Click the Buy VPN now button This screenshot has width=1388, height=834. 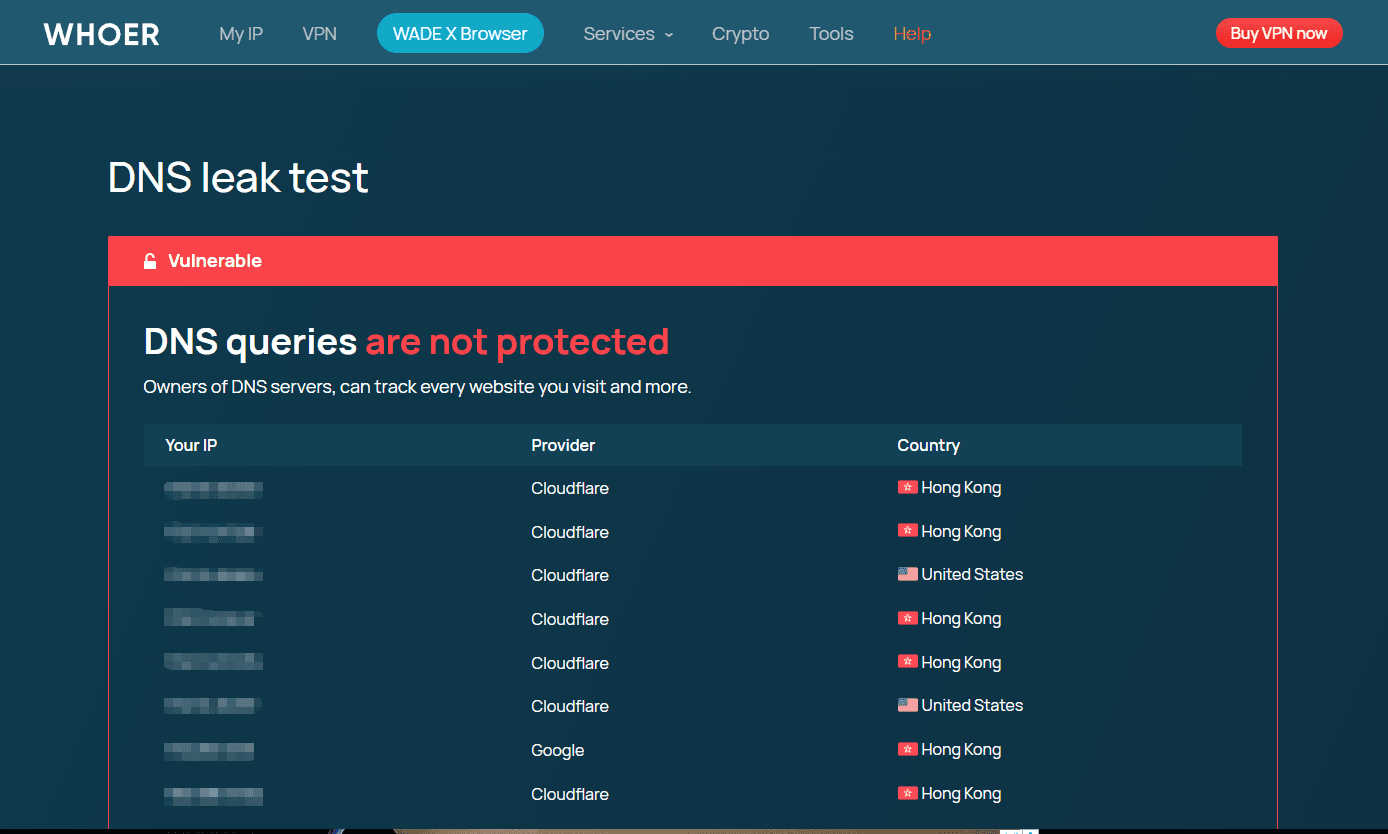pyautogui.click(x=1279, y=33)
